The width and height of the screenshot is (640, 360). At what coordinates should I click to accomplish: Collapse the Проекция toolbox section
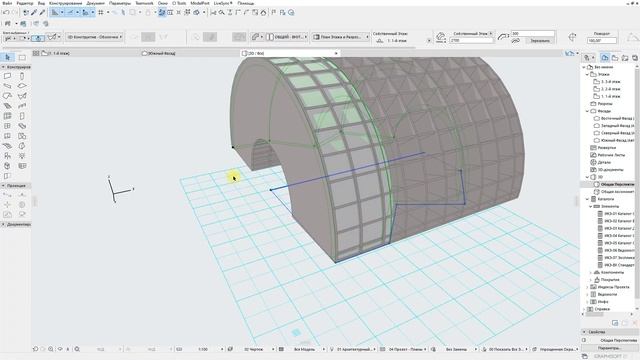coord(3,186)
